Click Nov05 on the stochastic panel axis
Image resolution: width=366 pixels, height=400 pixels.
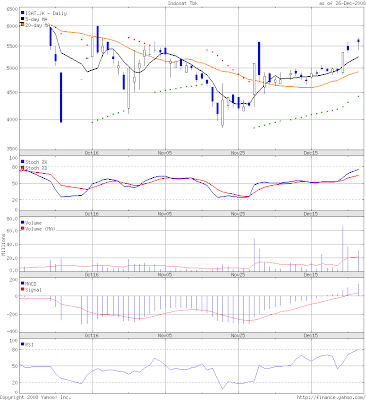click(x=165, y=214)
